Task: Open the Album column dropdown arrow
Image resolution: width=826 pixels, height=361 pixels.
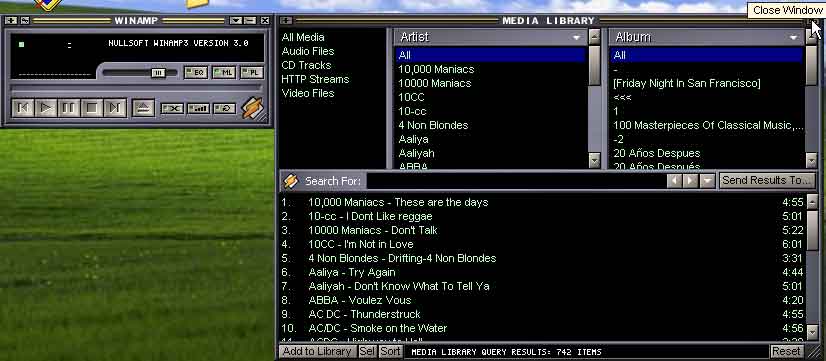Action: 793,37
